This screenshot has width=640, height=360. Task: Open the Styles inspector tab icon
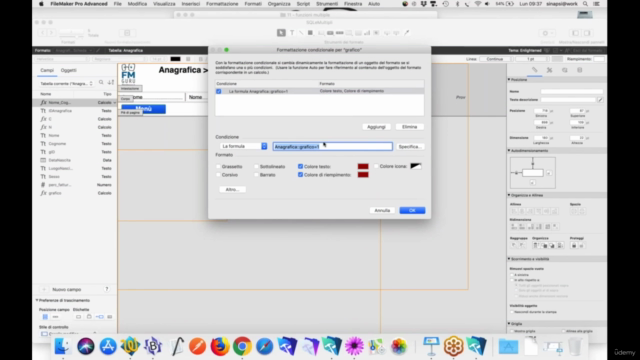pos(549,70)
